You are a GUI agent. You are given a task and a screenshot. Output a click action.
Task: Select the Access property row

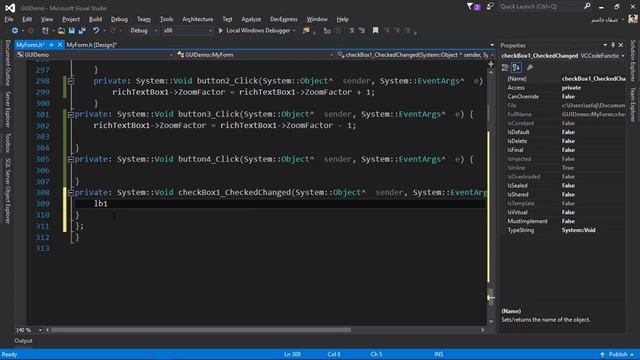click(564, 88)
